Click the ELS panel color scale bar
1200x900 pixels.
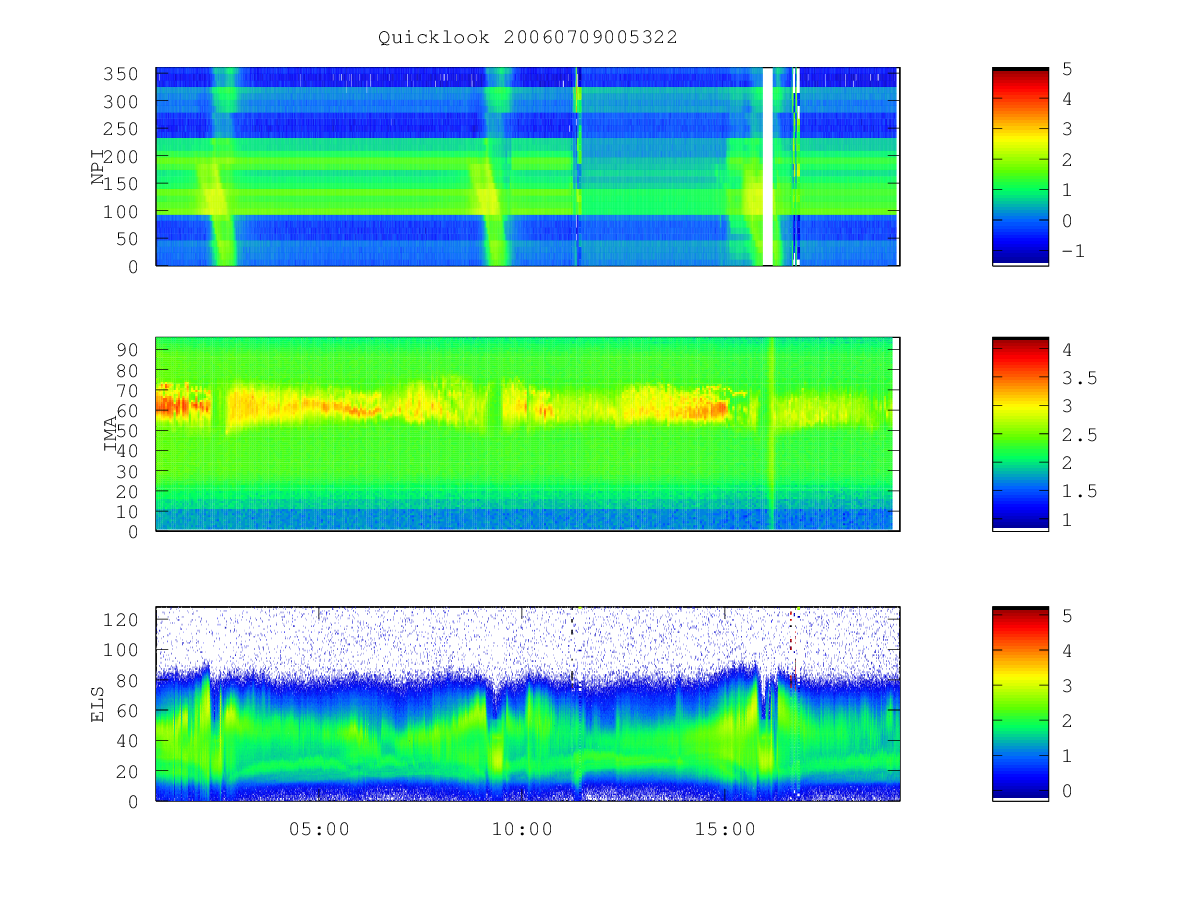[x=1020, y=704]
